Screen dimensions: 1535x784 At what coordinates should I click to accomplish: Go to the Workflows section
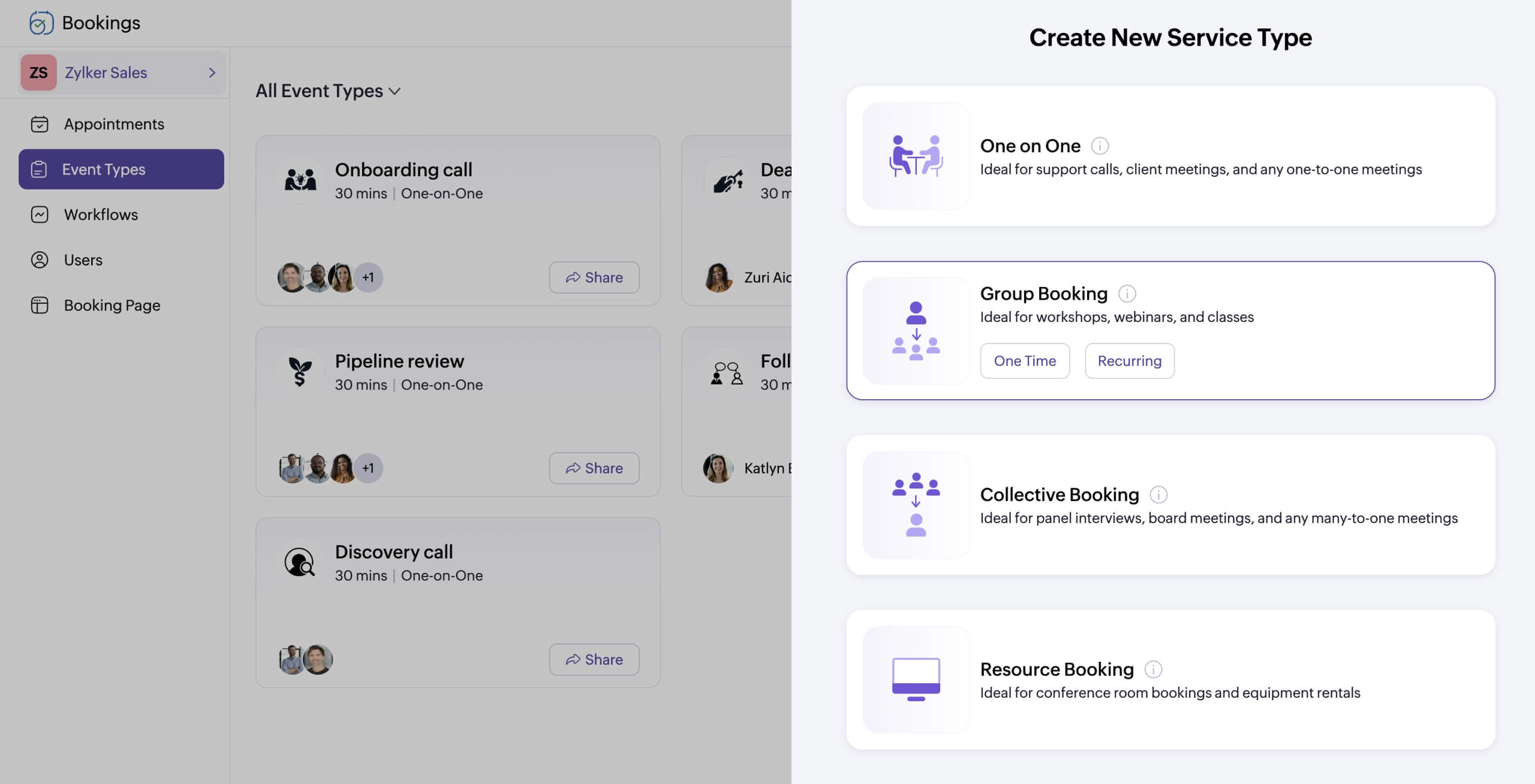click(x=101, y=215)
